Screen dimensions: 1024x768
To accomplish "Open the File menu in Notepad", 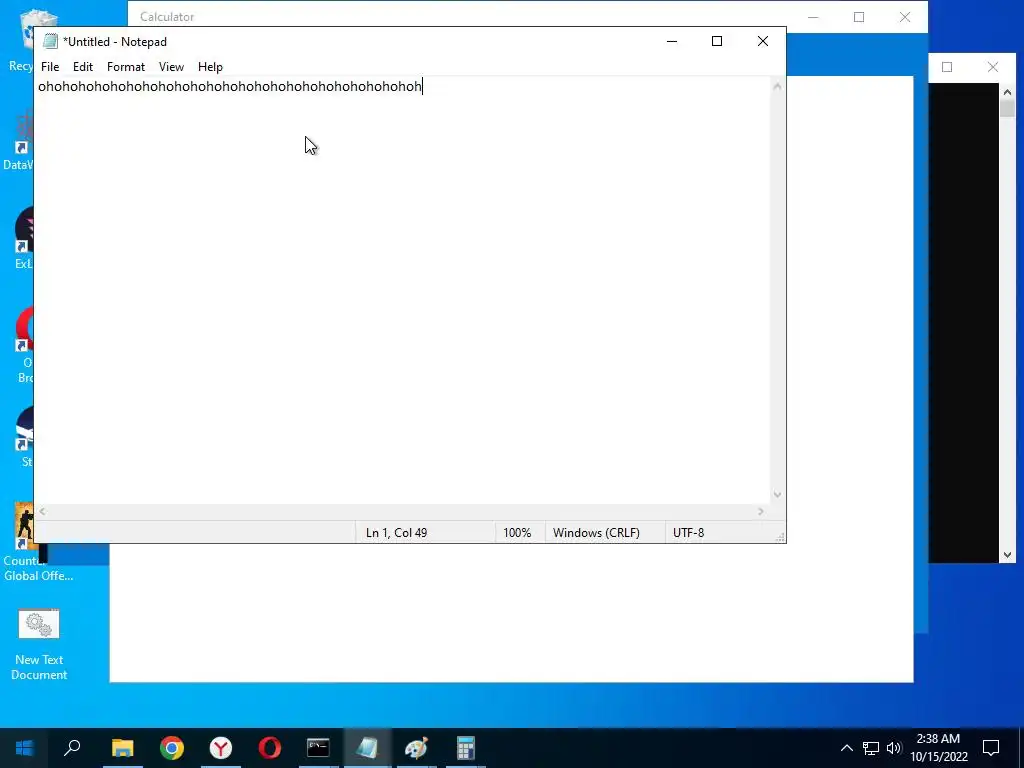I will pyautogui.click(x=50, y=67).
